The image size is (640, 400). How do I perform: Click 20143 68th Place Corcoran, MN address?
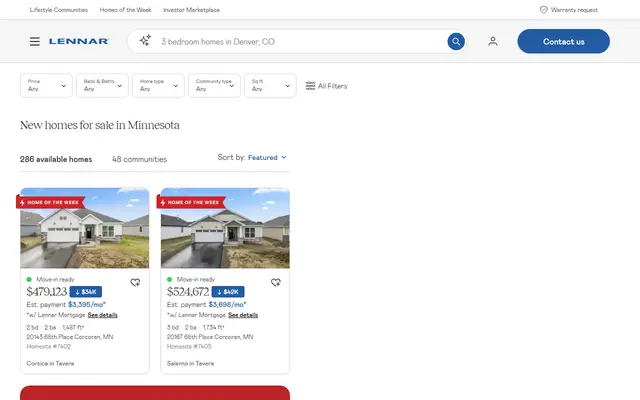point(70,337)
